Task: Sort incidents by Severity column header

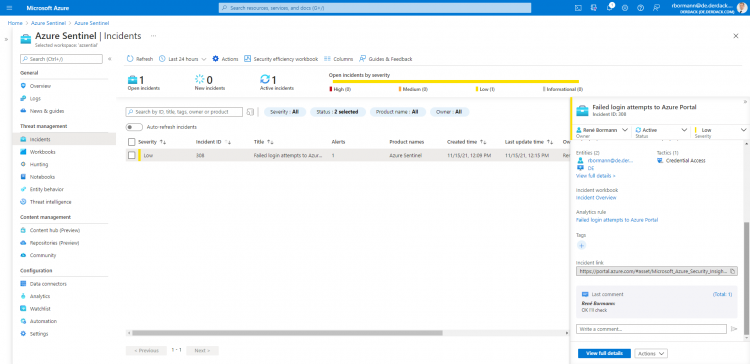Action: click(x=152, y=142)
